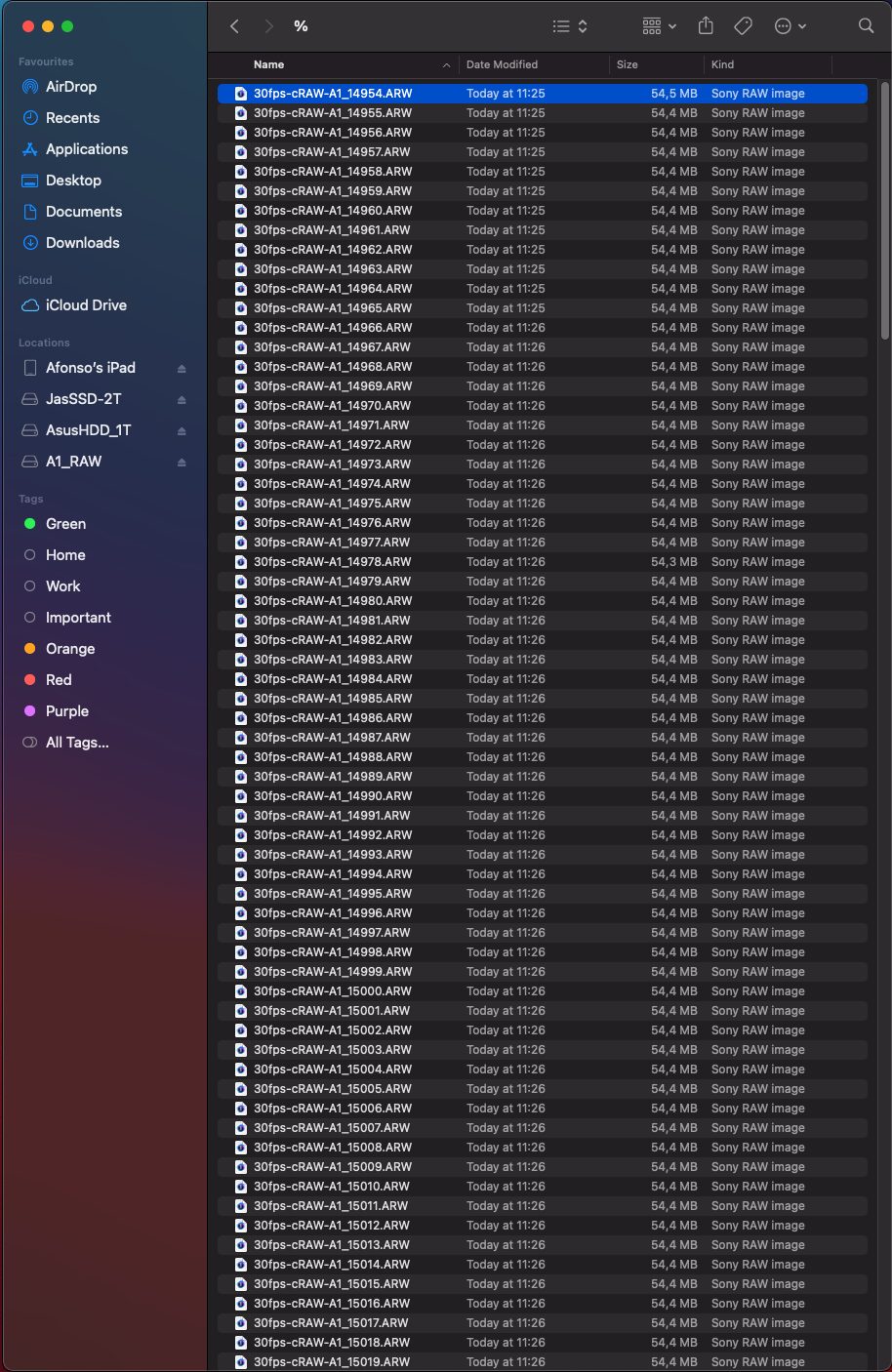Select the Important tag

[x=78, y=618]
